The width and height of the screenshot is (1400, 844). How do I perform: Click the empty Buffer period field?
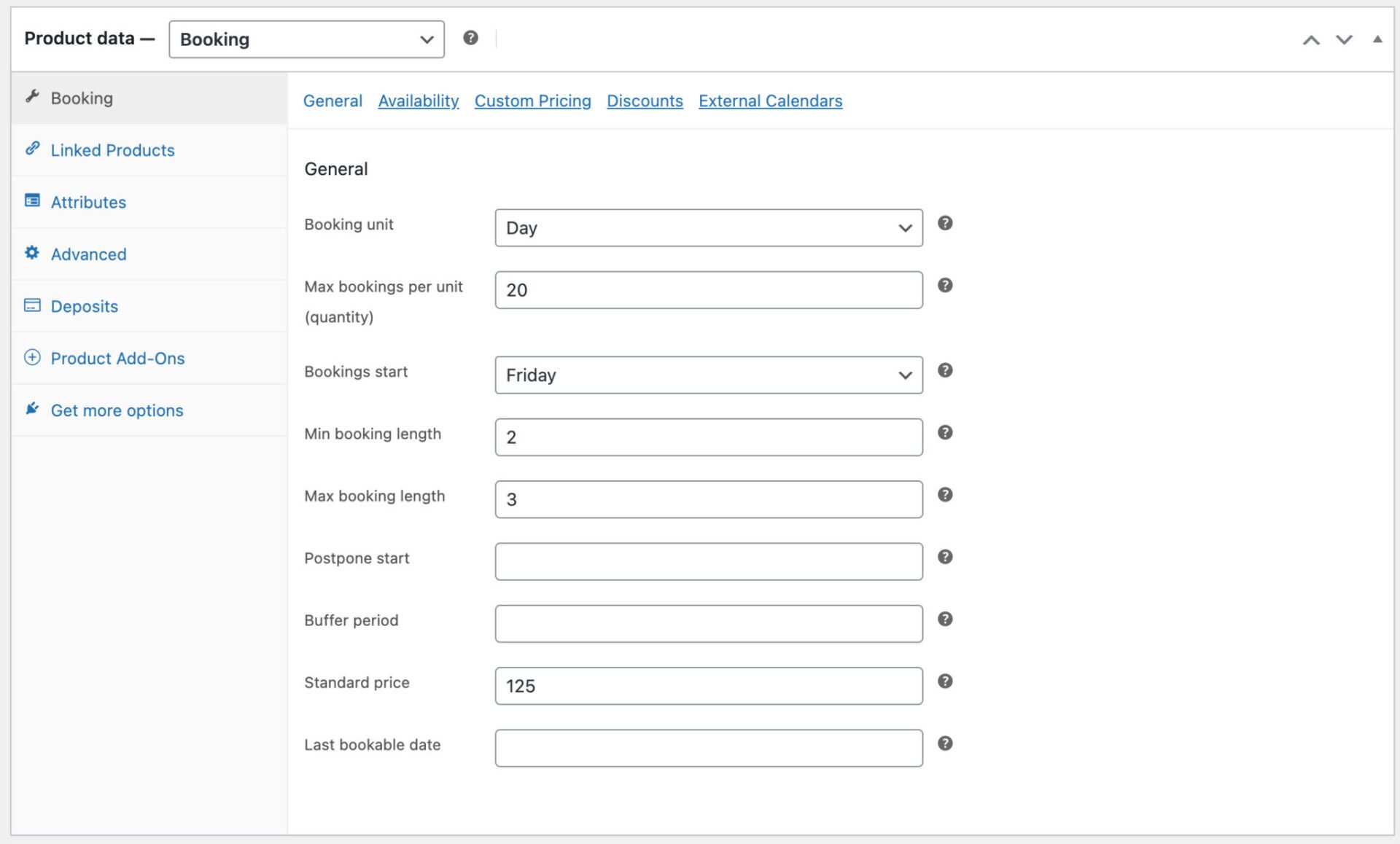(709, 624)
